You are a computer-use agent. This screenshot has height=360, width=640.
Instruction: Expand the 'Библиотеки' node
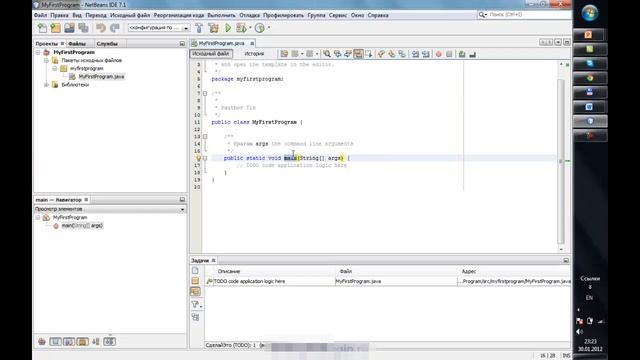click(47, 85)
